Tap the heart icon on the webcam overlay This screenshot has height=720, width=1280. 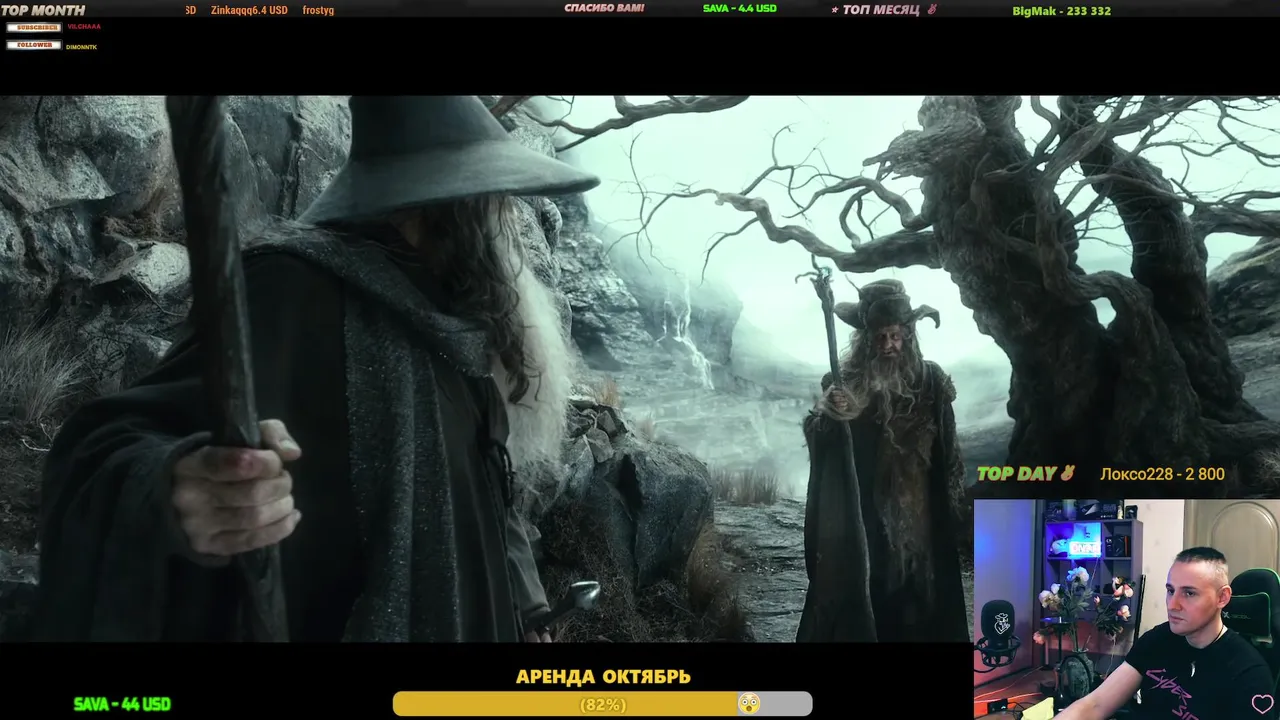click(x=1263, y=704)
